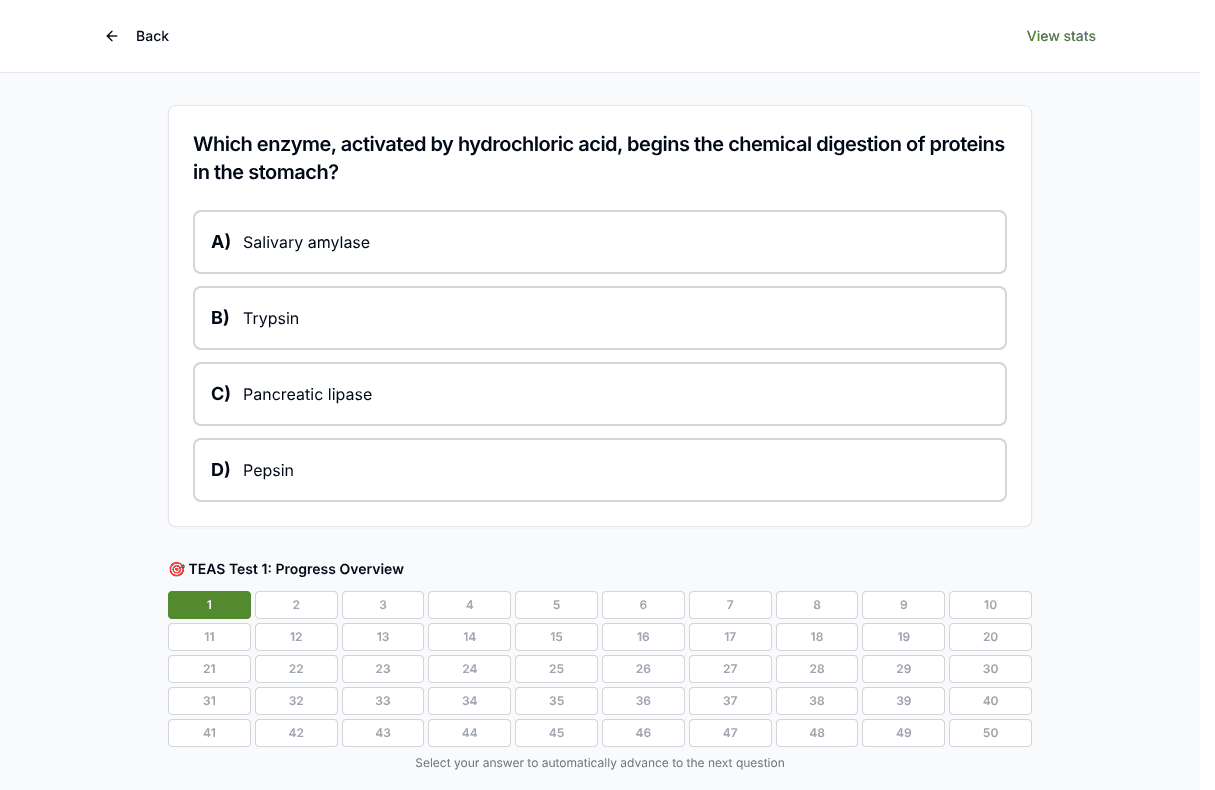
Task: Open View stats link
Action: pyautogui.click(x=1061, y=36)
